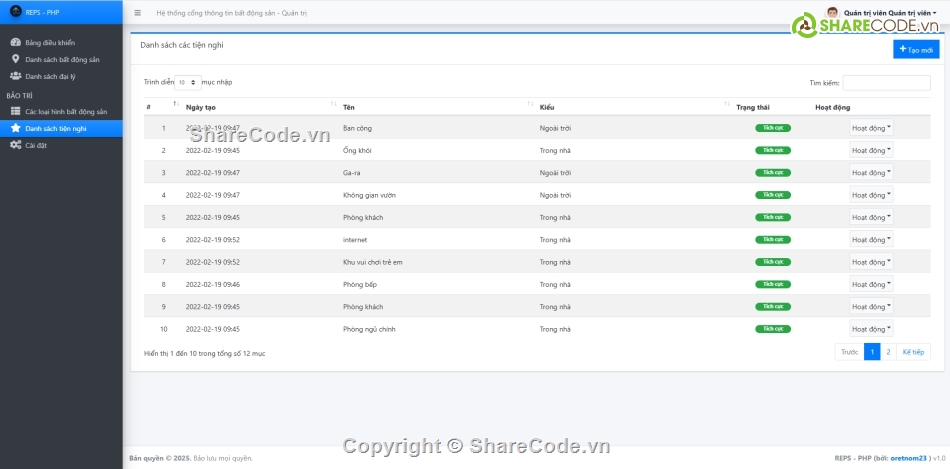Focus the Tìm kiếm search field
Viewport: 950px width, 469px height.
[886, 83]
